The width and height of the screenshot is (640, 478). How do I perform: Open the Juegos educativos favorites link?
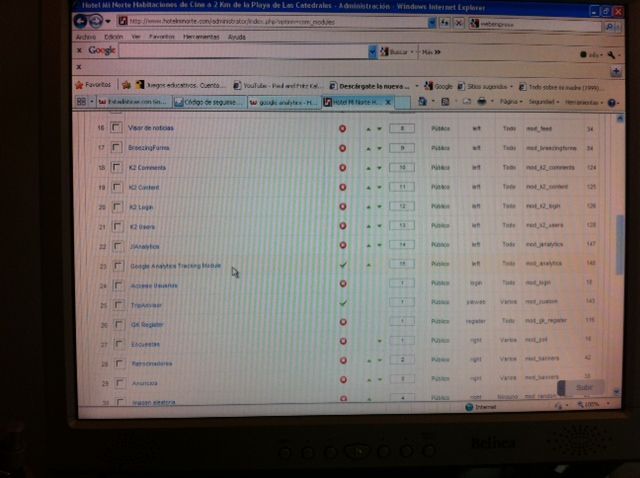pos(180,85)
